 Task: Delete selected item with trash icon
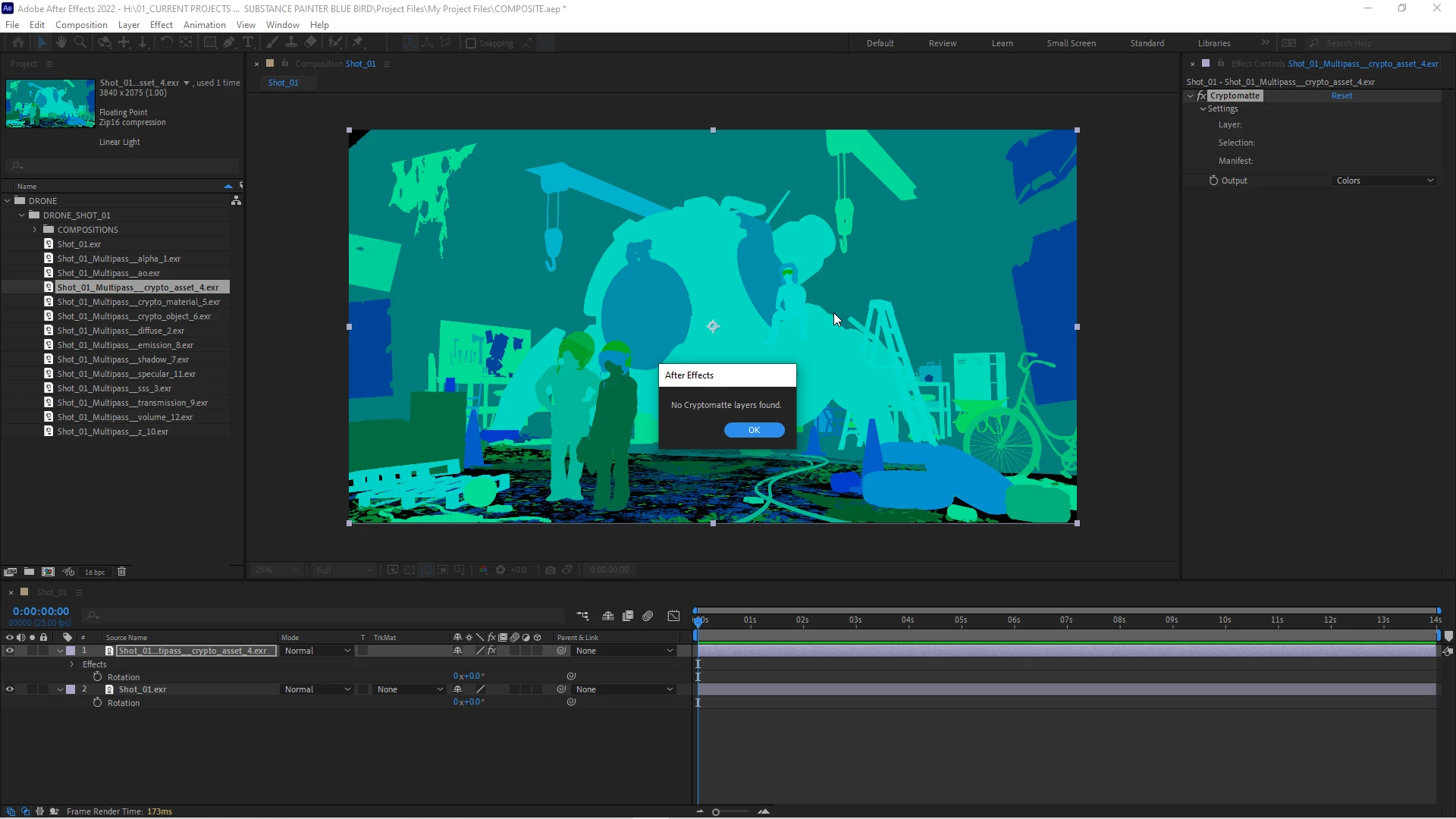click(121, 572)
